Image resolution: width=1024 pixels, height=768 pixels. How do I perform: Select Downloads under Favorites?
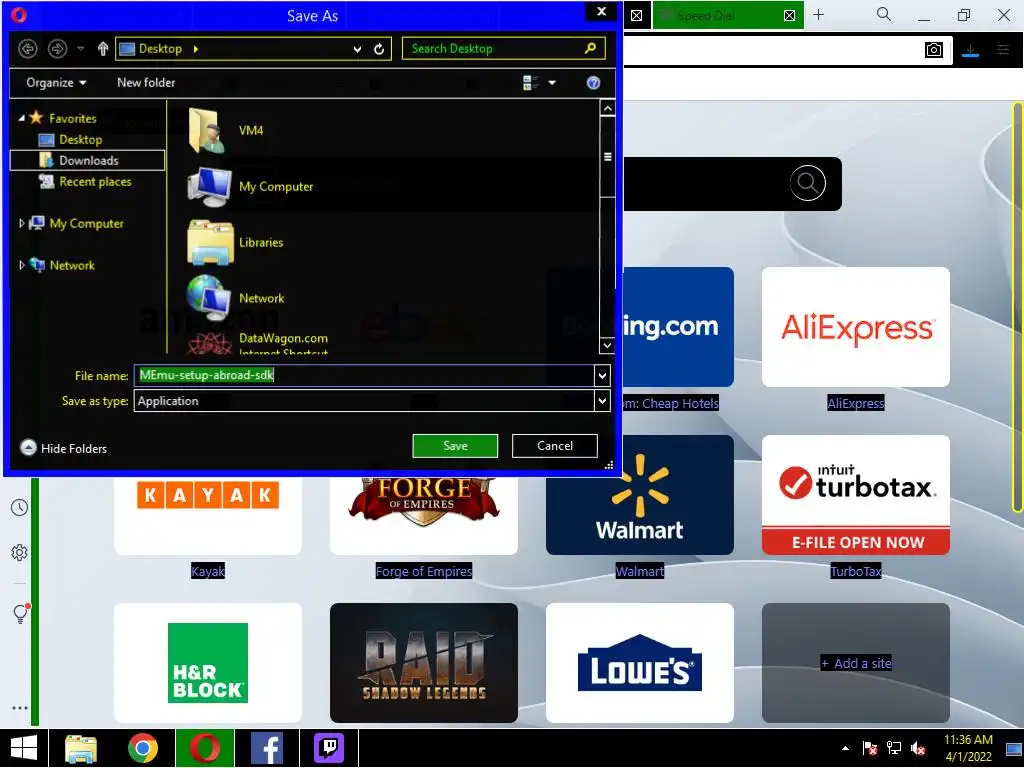[88, 160]
